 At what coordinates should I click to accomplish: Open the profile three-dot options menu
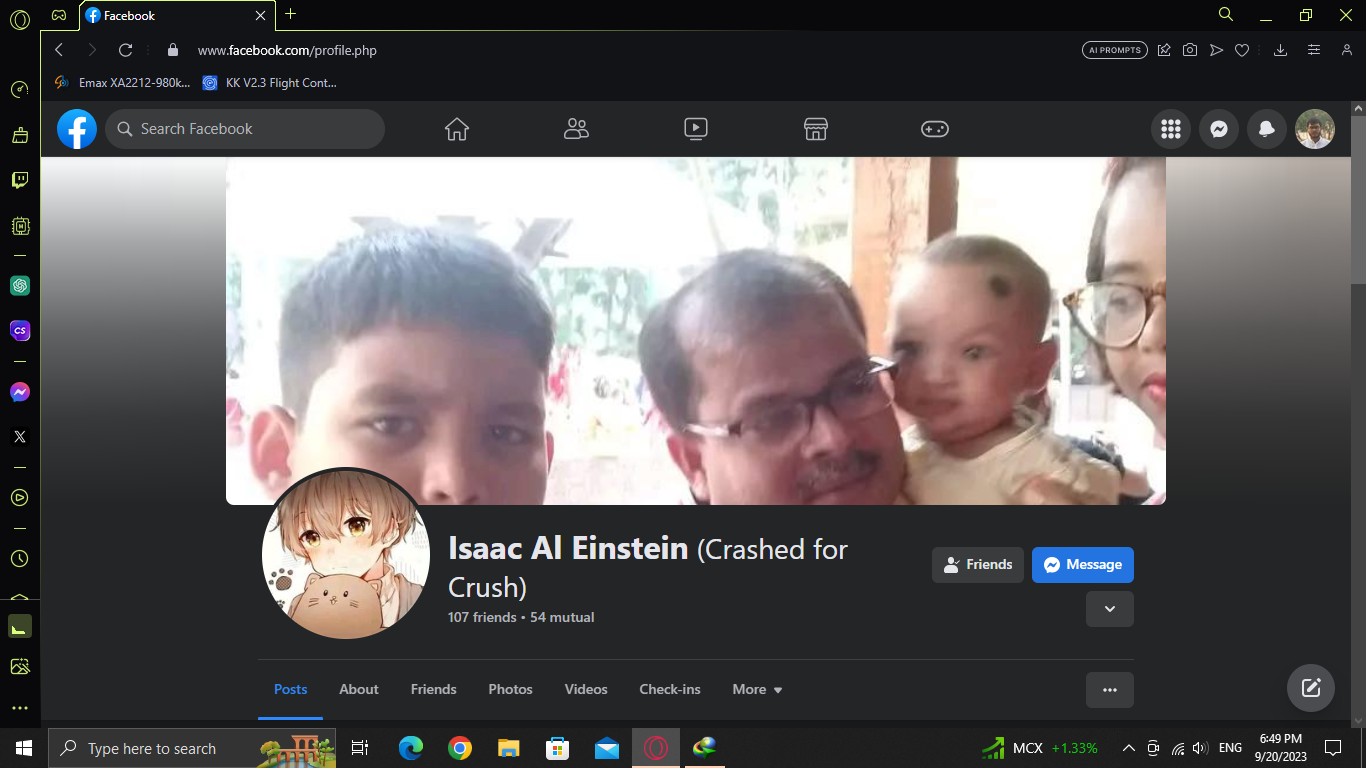pyautogui.click(x=1110, y=690)
